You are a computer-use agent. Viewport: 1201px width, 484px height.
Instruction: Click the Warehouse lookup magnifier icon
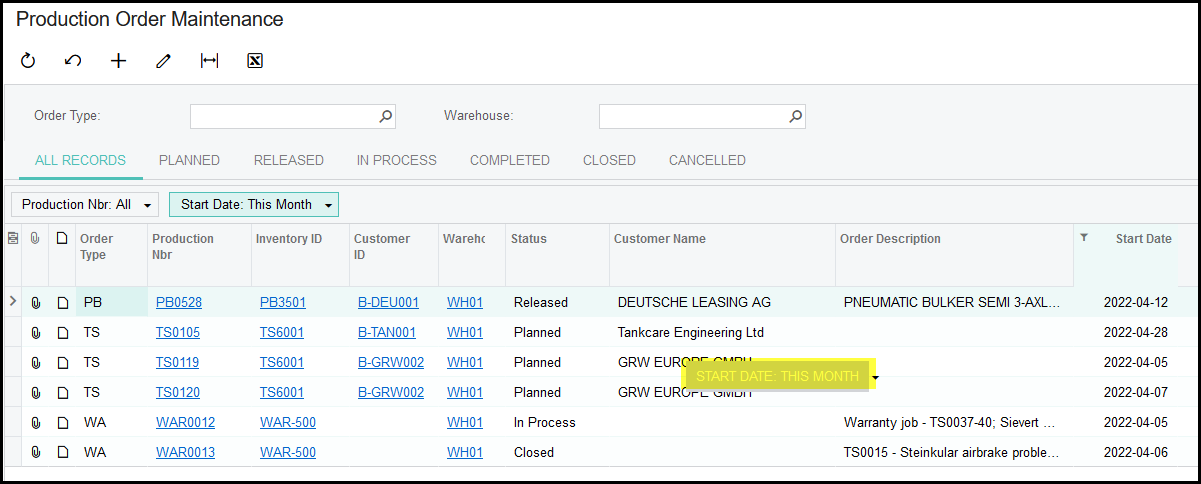(x=795, y=116)
